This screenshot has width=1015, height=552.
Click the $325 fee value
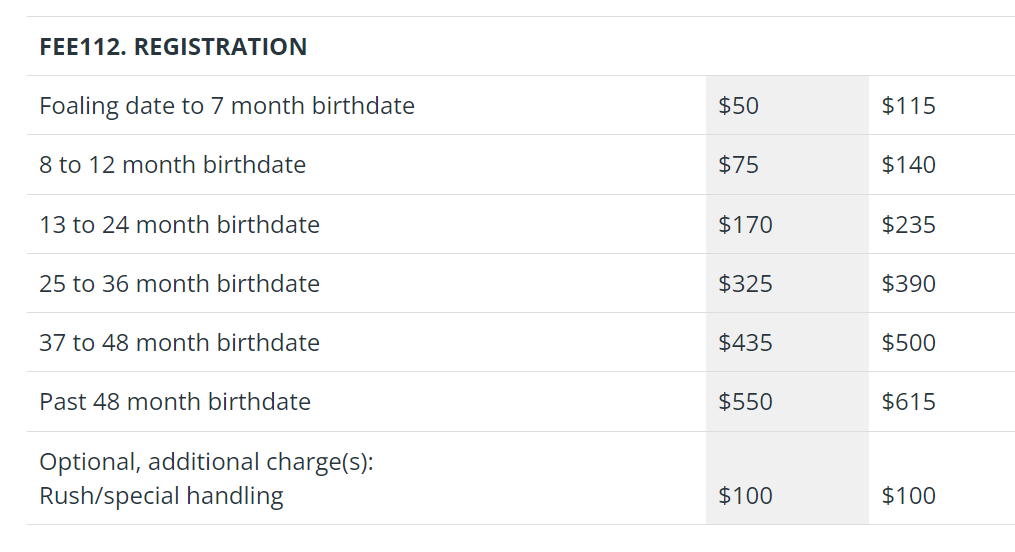pos(745,283)
